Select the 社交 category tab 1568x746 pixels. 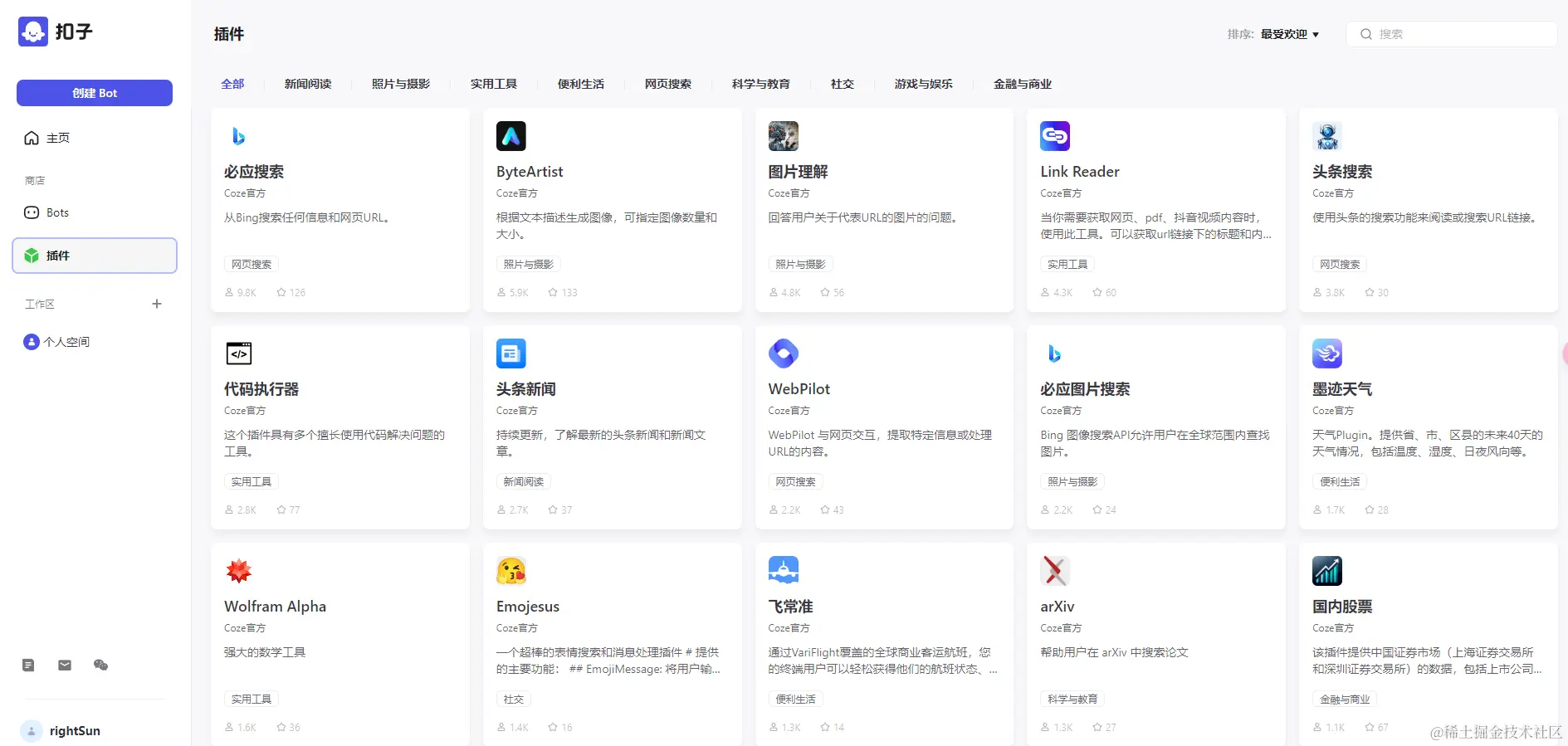(843, 84)
